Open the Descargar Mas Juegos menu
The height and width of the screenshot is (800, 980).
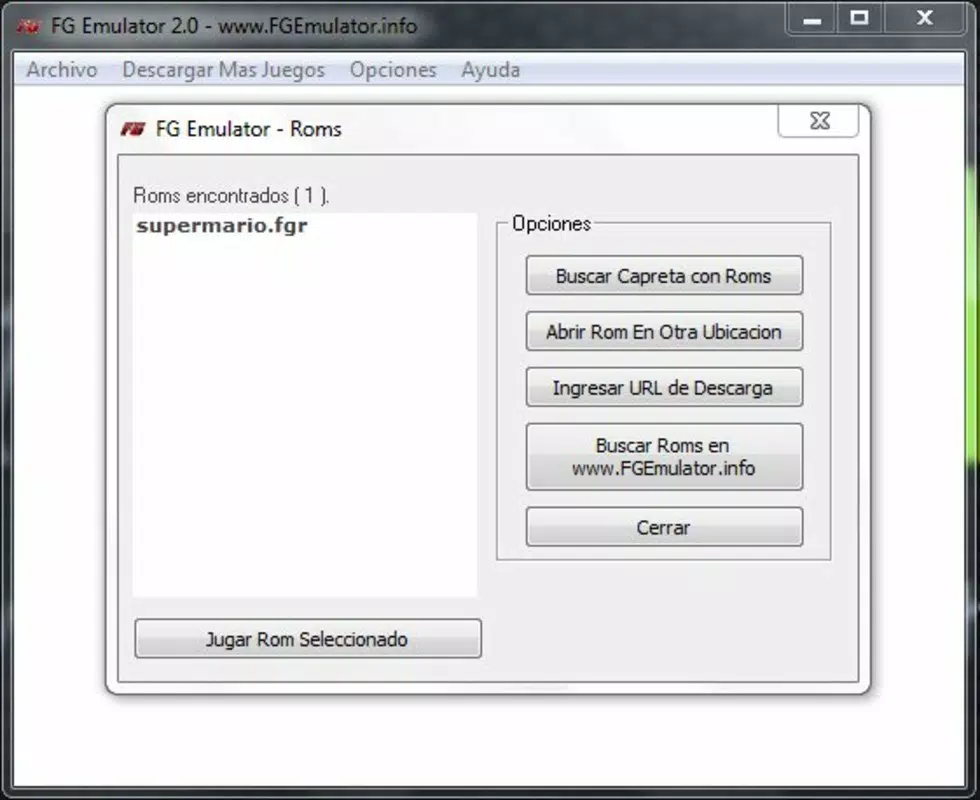click(x=224, y=69)
